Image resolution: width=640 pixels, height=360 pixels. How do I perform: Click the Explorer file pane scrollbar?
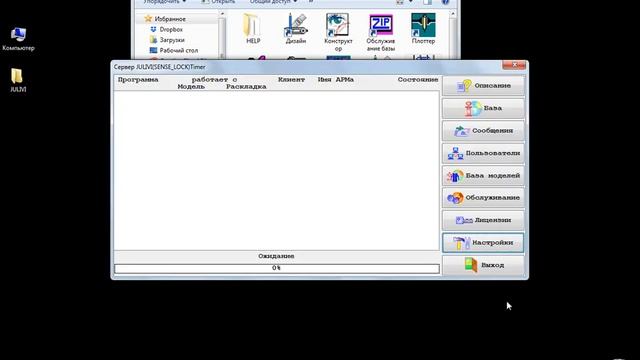pos(453,35)
